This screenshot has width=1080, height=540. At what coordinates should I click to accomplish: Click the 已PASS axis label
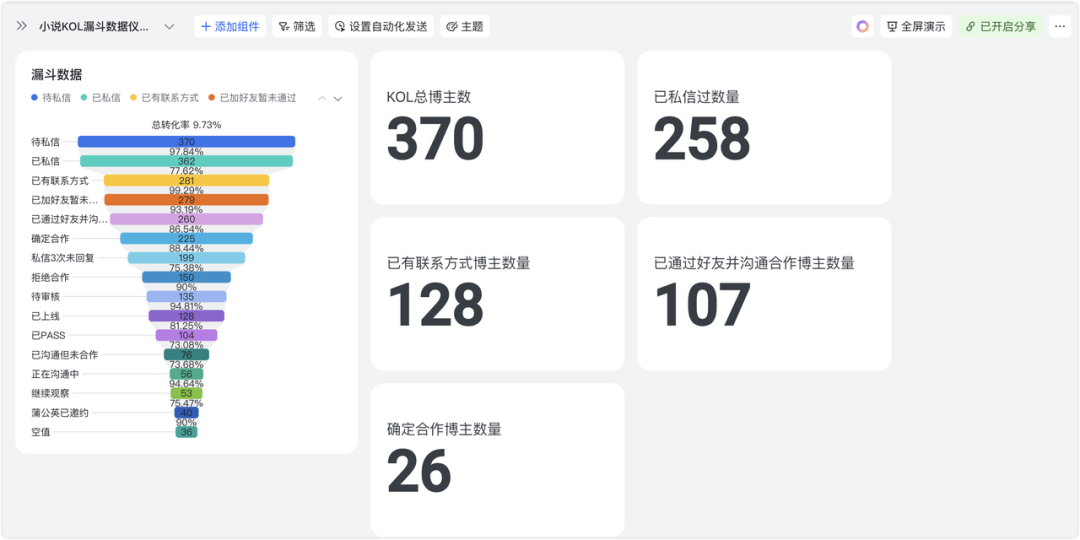pos(47,335)
